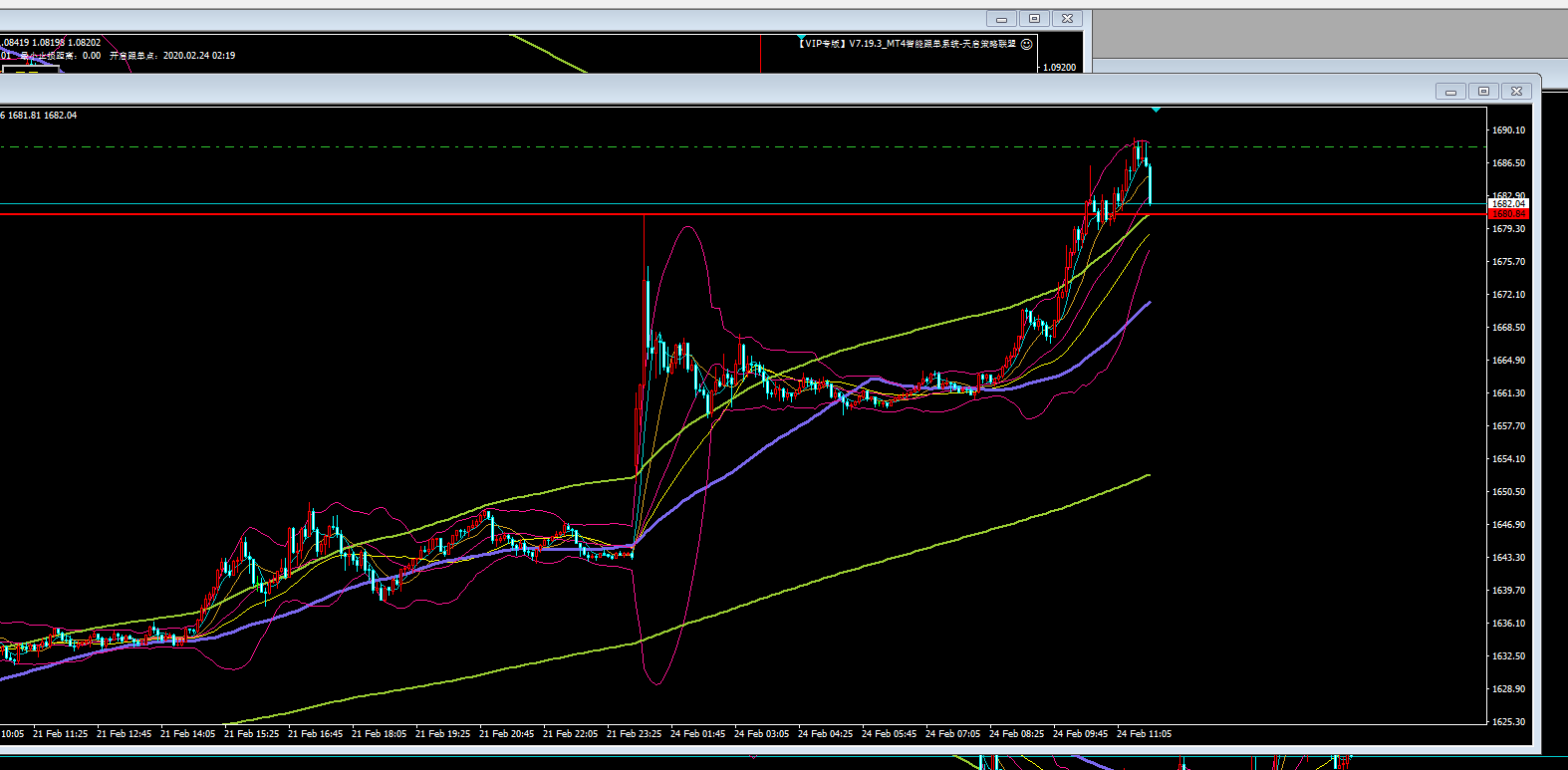The height and width of the screenshot is (770, 1568).
Task: Click the 1636.10 price scale label
Action: click(x=1508, y=624)
